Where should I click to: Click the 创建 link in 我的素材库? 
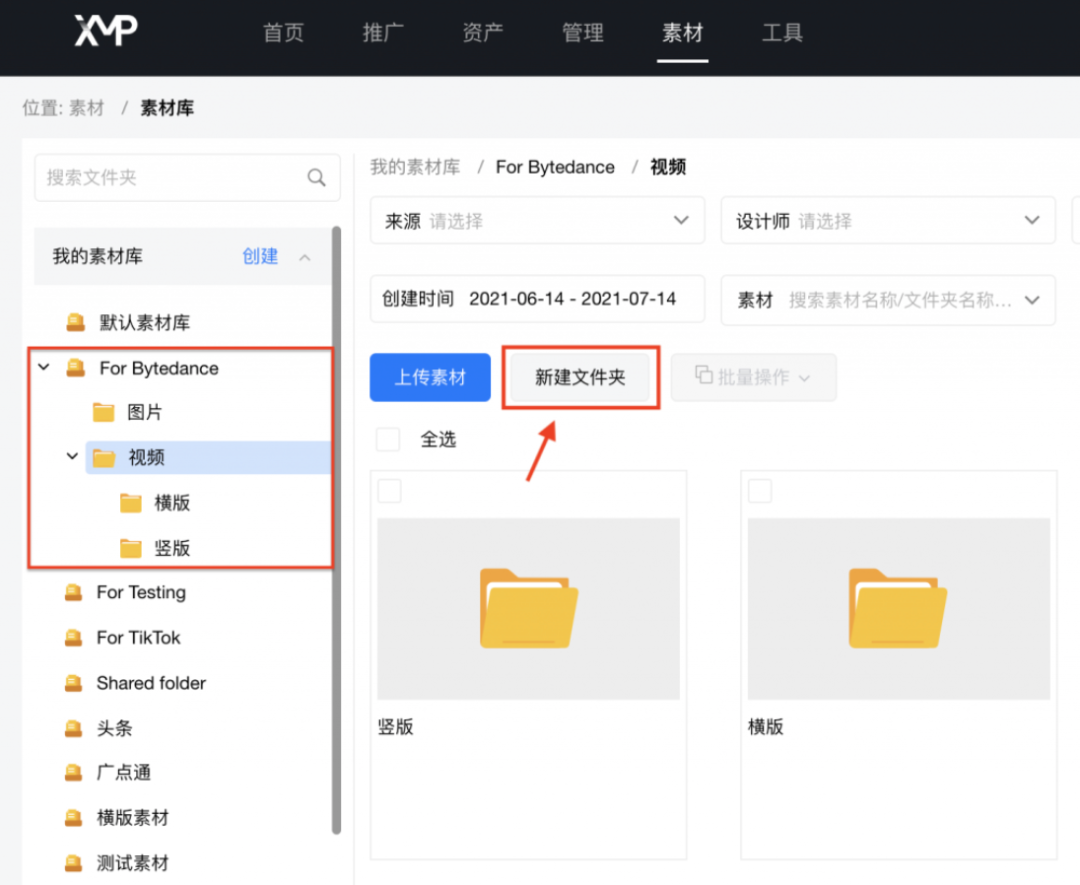(260, 256)
